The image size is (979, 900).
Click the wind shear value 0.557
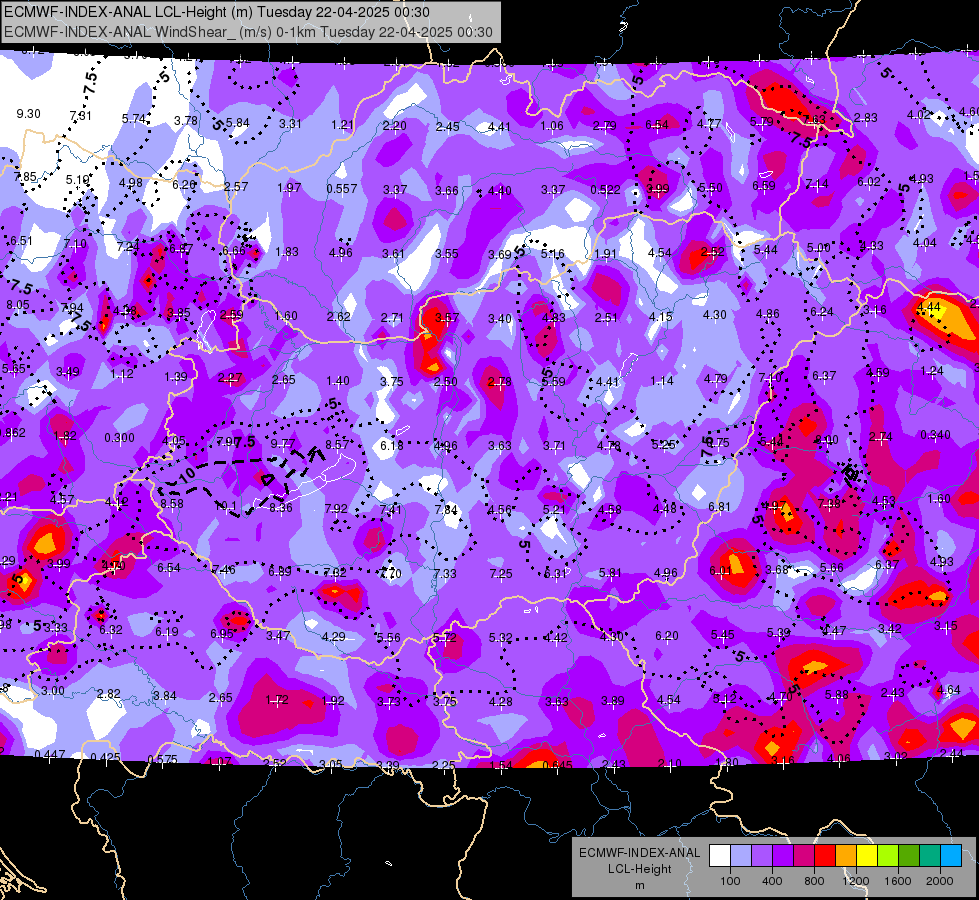[x=342, y=189]
